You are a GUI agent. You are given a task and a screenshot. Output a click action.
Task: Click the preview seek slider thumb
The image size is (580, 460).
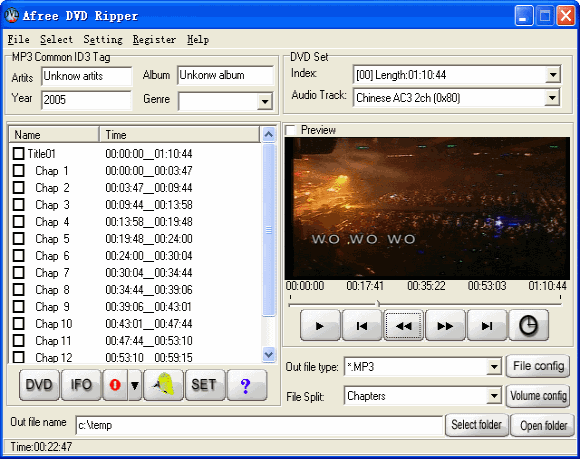[x=378, y=304]
